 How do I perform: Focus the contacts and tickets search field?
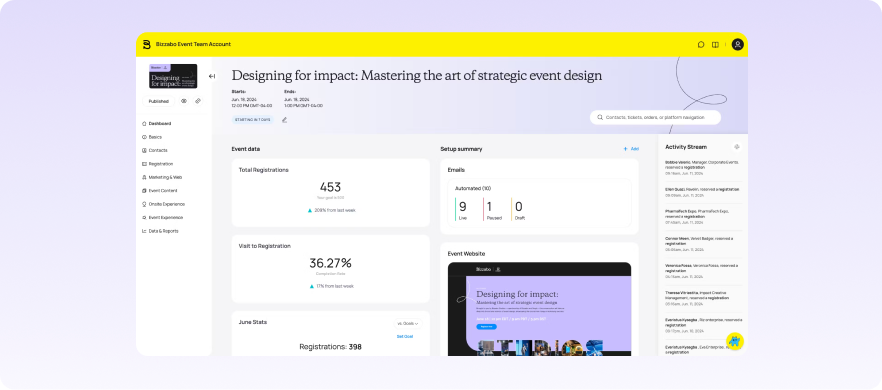coord(655,117)
